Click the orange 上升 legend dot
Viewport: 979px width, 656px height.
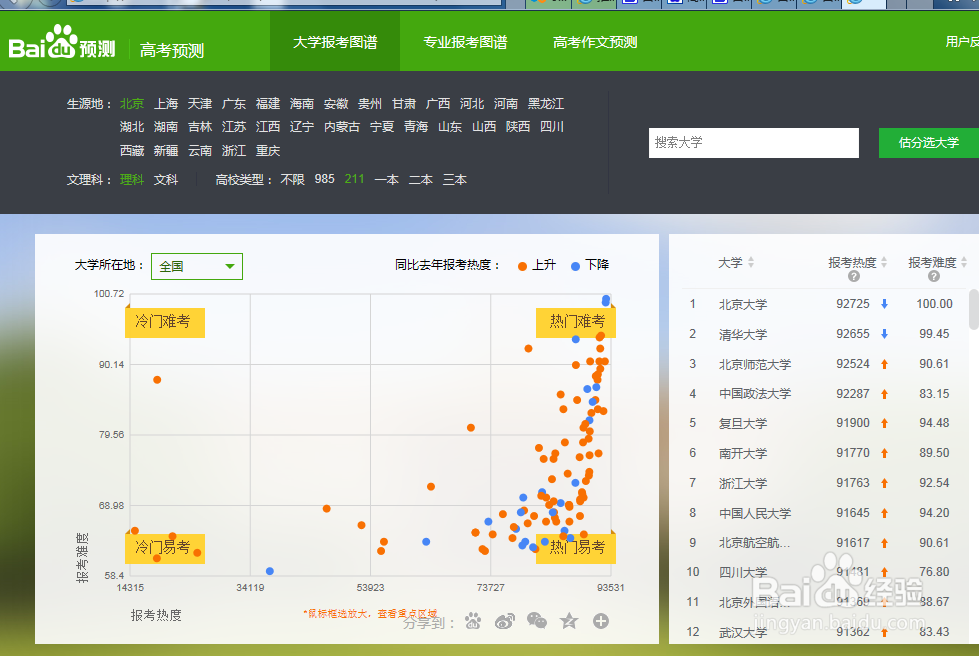point(521,266)
